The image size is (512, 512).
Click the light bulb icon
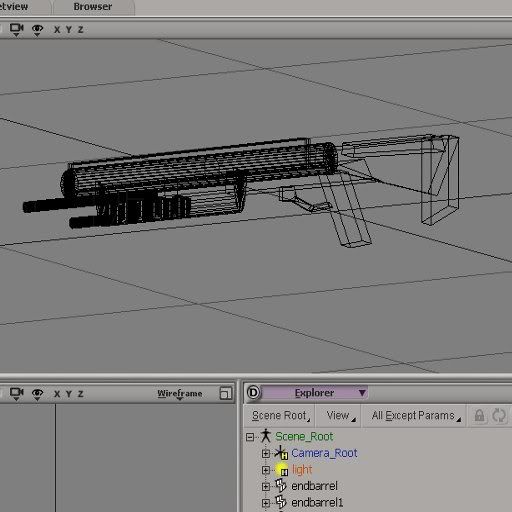tap(282, 470)
